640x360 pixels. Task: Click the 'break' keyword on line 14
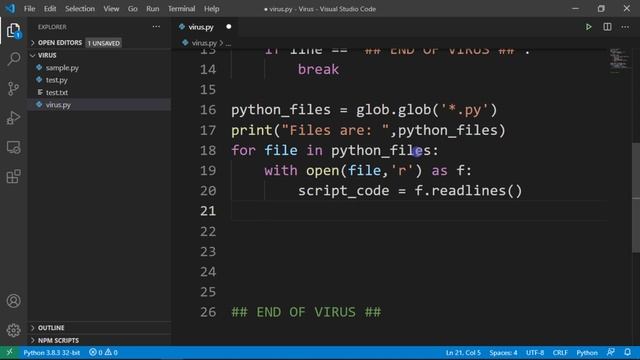318,69
